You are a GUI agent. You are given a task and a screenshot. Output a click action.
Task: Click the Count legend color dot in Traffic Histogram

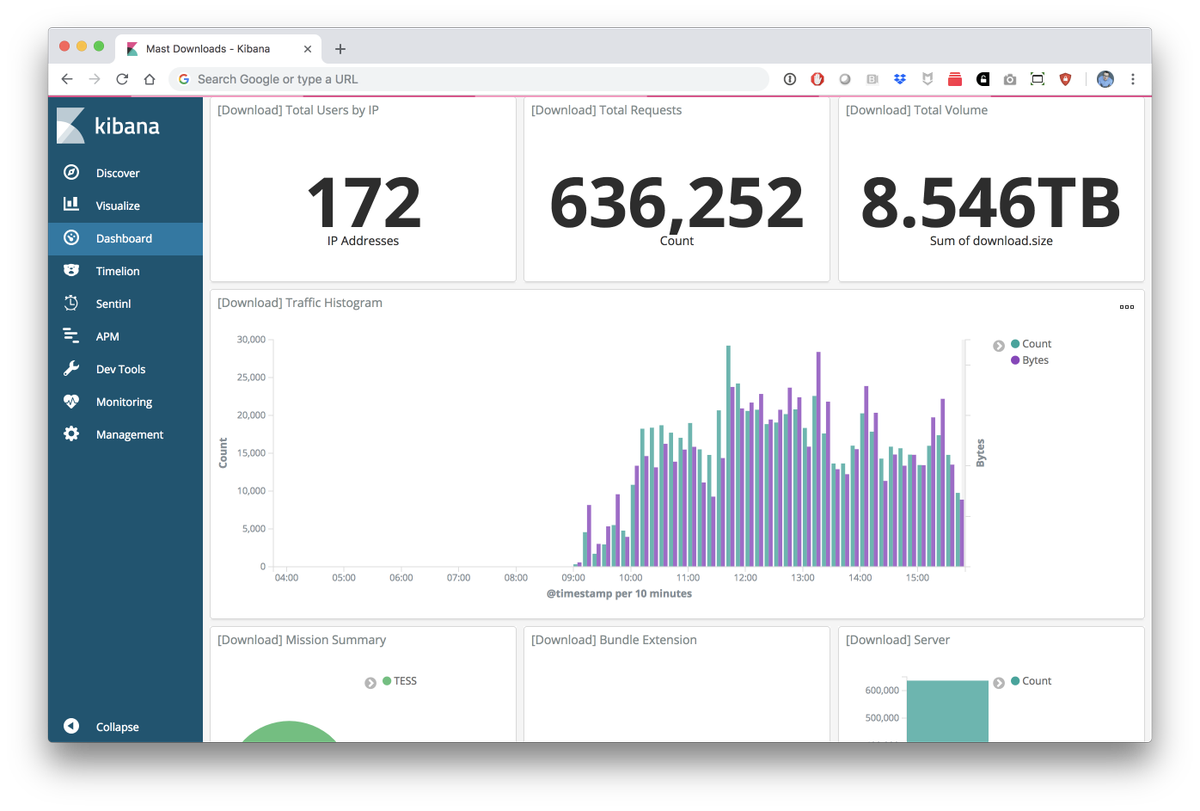coord(1015,344)
